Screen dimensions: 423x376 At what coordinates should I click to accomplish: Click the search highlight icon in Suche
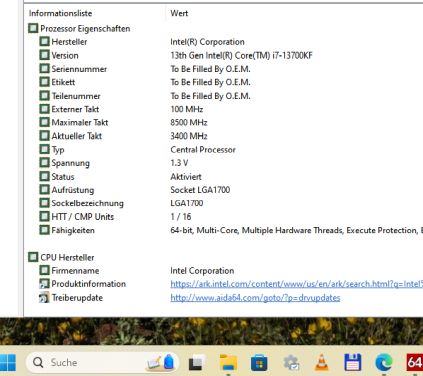pyautogui.click(x=160, y=362)
